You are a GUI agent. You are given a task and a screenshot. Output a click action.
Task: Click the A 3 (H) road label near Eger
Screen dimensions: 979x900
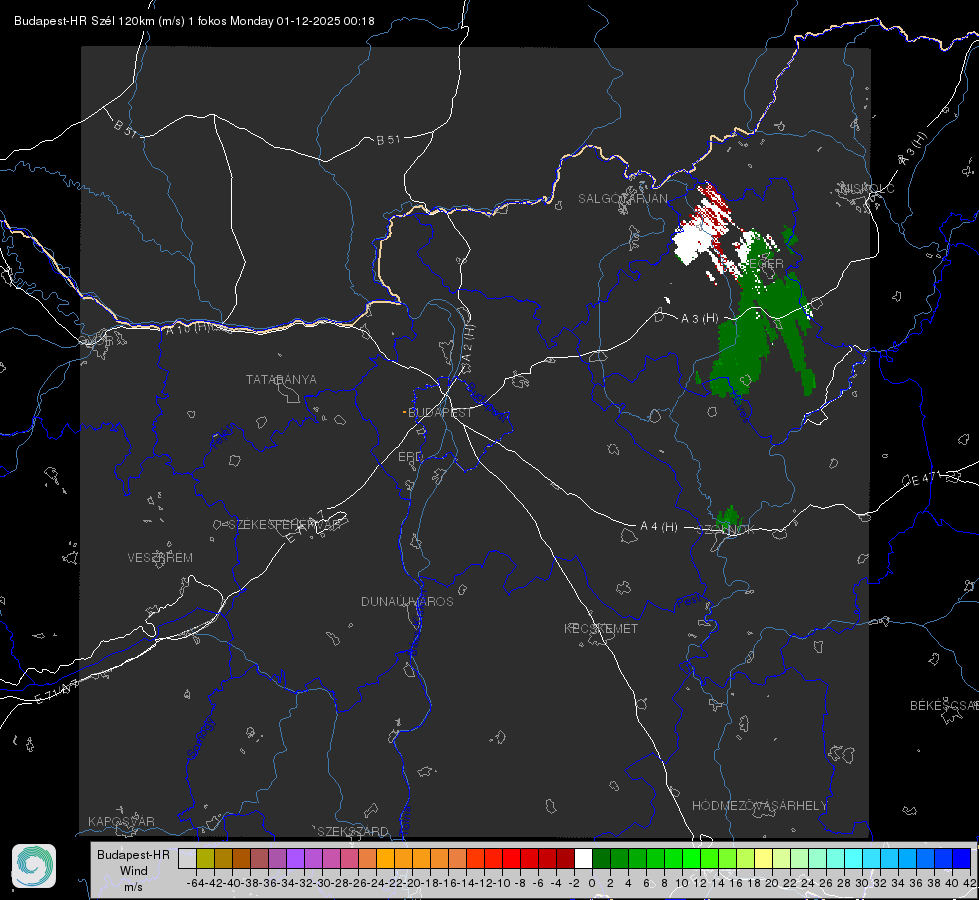699,319
